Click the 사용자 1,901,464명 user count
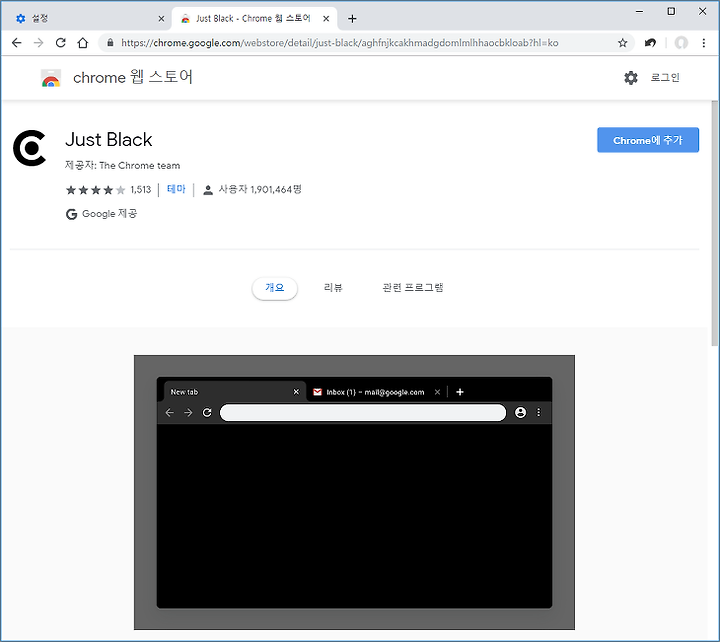This screenshot has width=720, height=642. [252, 190]
